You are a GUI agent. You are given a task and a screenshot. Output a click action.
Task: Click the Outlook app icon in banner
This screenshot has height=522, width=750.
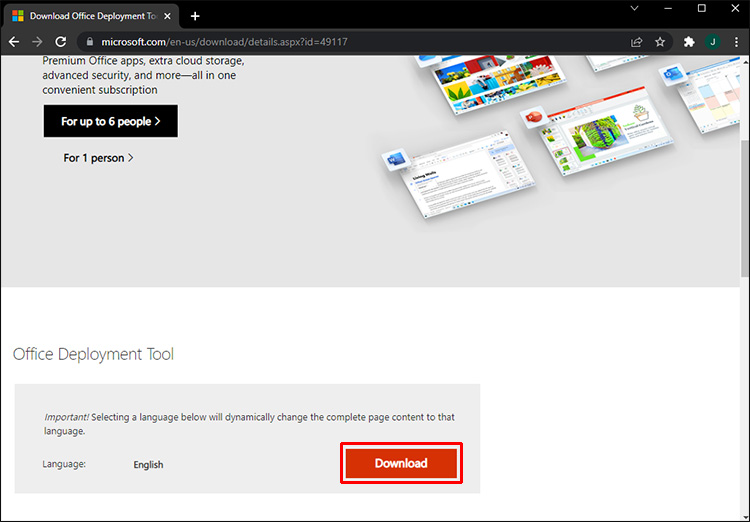pos(671,74)
